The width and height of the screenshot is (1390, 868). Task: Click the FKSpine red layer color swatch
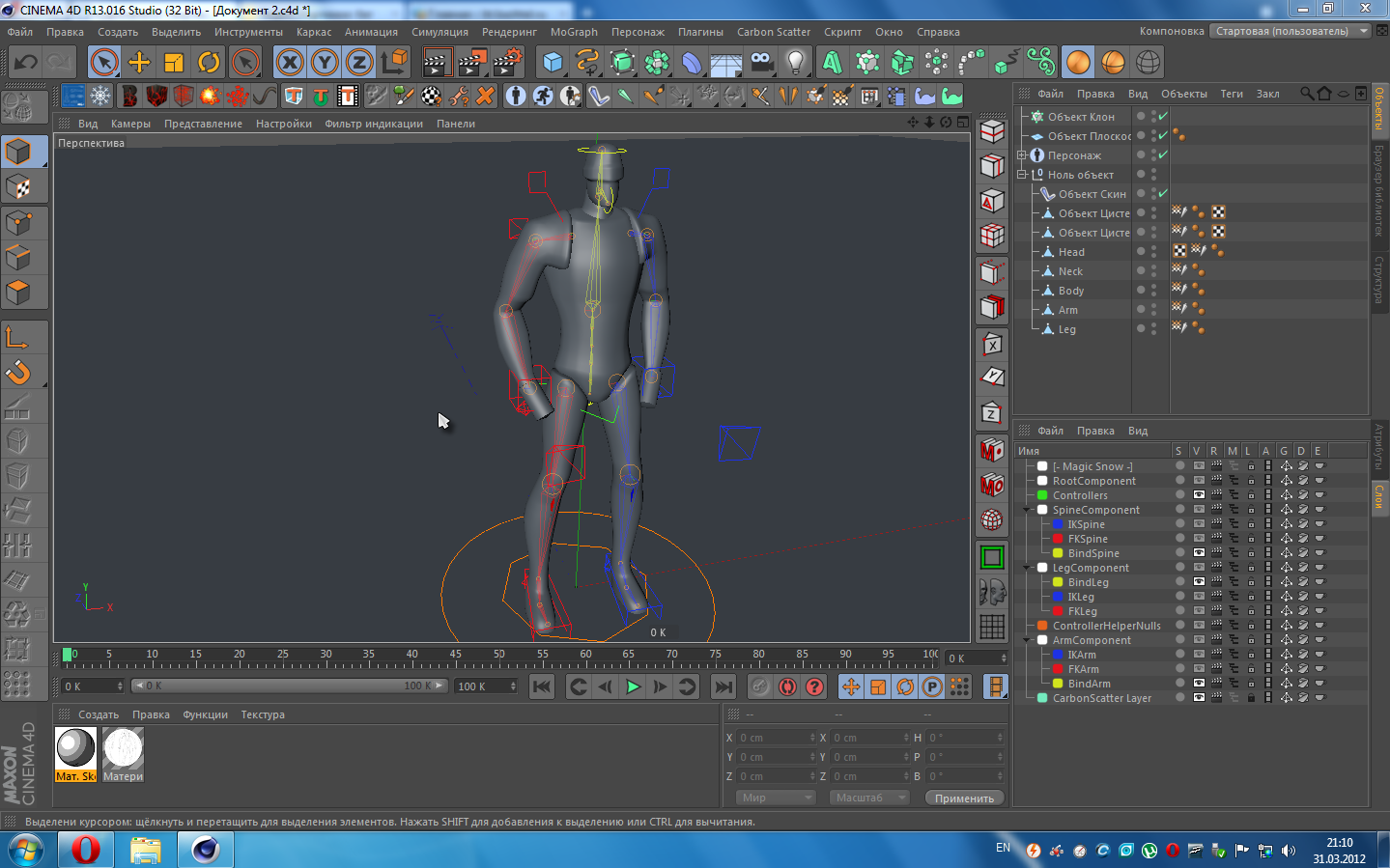point(1058,539)
